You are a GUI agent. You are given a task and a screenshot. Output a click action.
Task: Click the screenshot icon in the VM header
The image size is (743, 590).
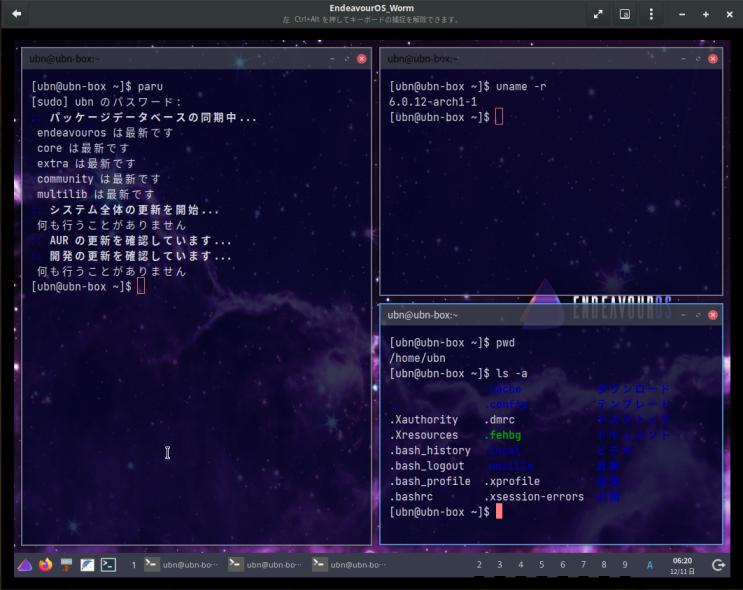(625, 14)
